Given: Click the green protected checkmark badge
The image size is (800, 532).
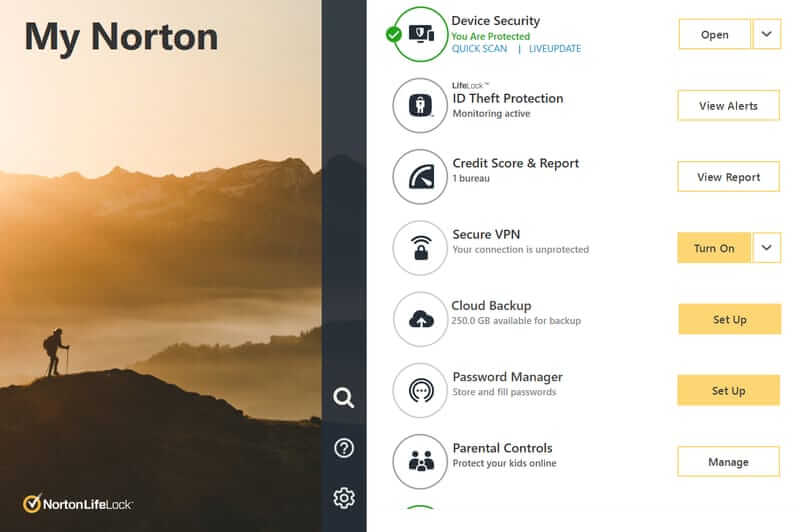Looking at the screenshot, I should [x=393, y=35].
